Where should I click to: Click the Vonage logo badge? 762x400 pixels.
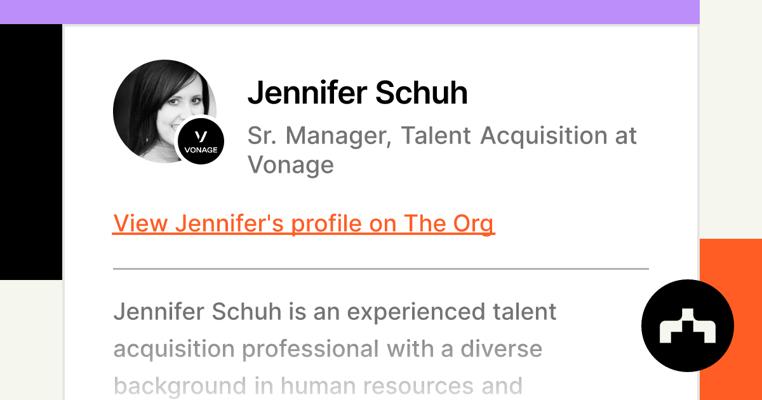tap(200, 140)
